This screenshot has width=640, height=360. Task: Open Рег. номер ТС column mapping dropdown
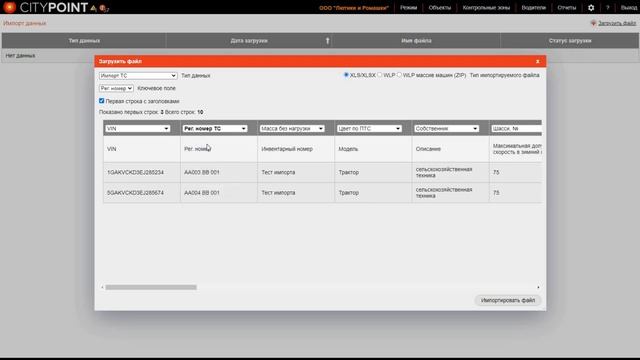[x=215, y=129]
